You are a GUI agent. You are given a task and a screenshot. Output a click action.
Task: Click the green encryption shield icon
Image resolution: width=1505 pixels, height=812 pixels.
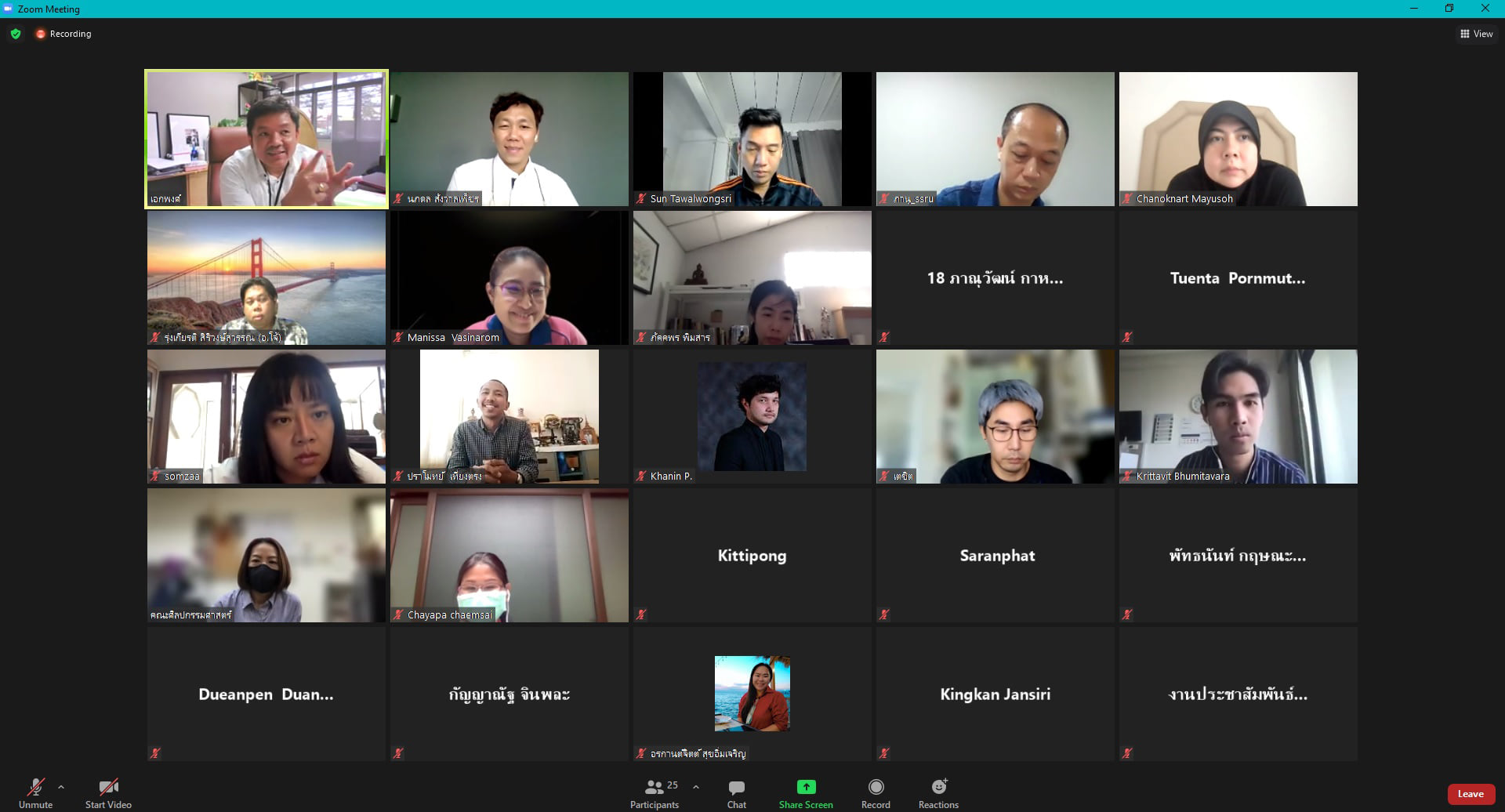(x=16, y=34)
